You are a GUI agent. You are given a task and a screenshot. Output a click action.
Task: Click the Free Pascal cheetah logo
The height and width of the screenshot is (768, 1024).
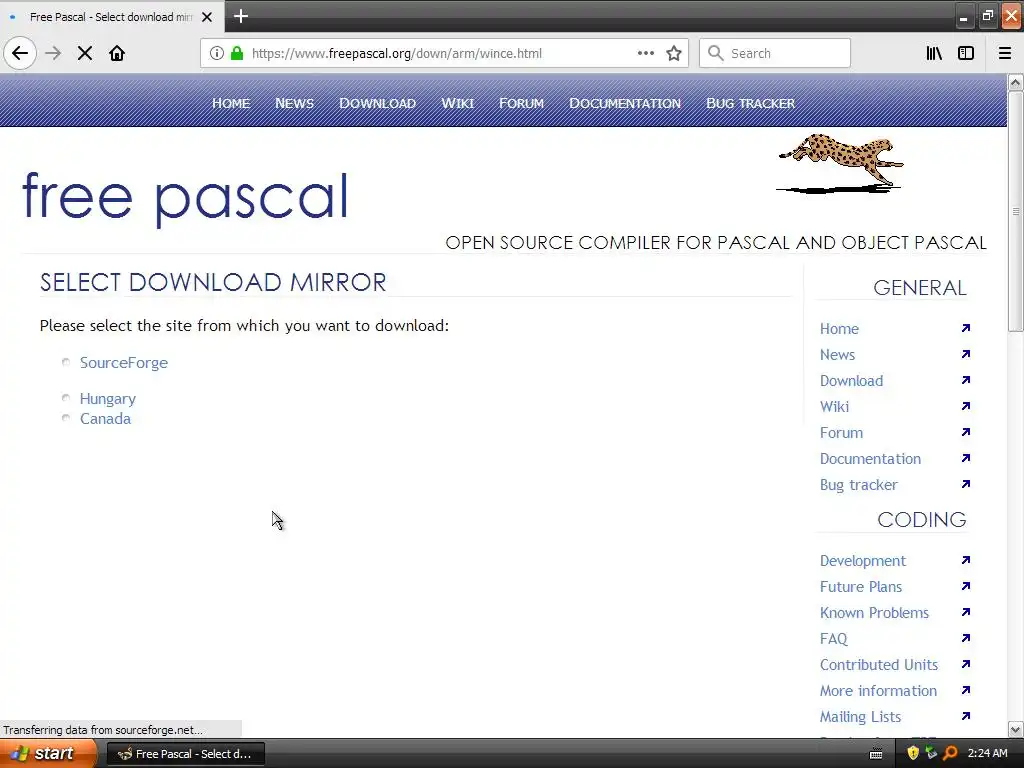(840, 164)
